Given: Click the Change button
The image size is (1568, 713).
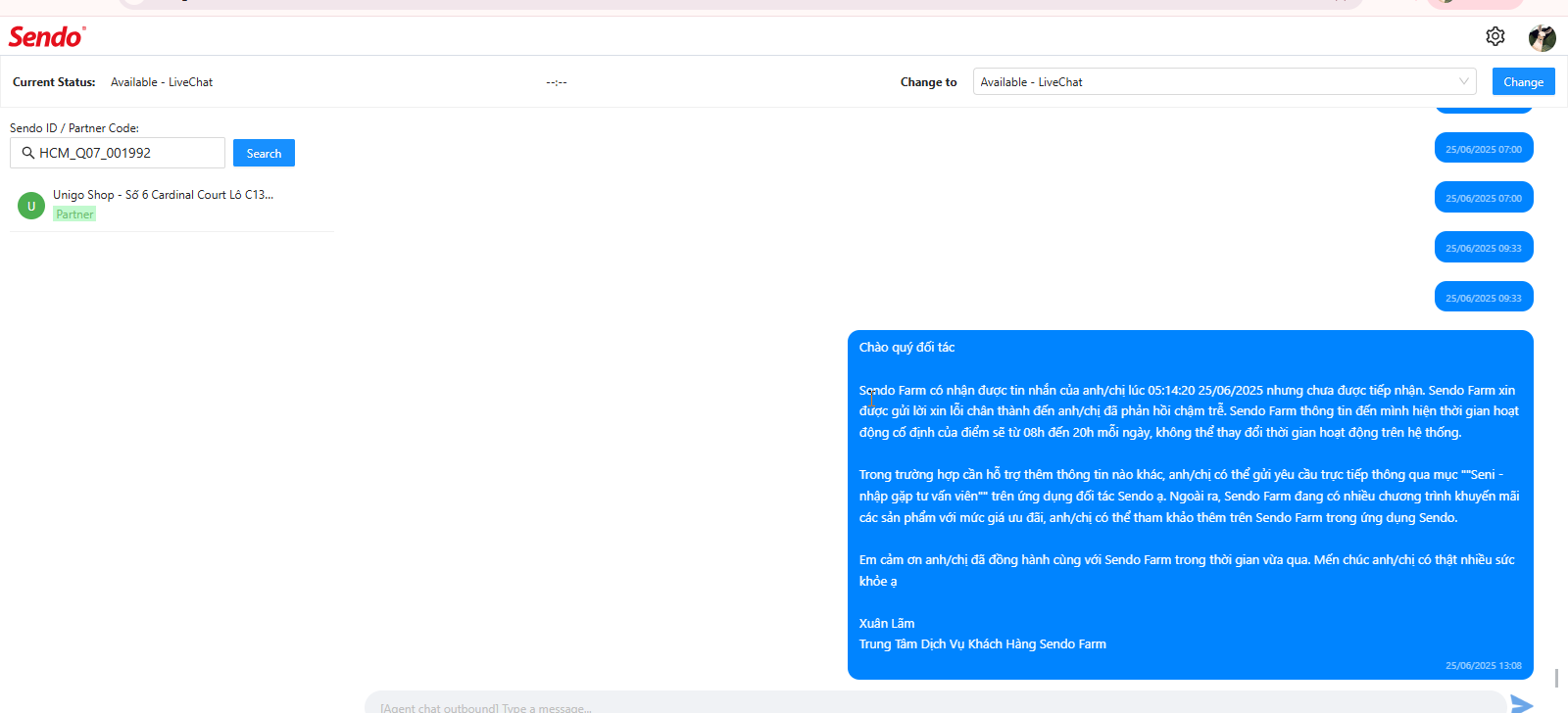Looking at the screenshot, I should pyautogui.click(x=1523, y=81).
